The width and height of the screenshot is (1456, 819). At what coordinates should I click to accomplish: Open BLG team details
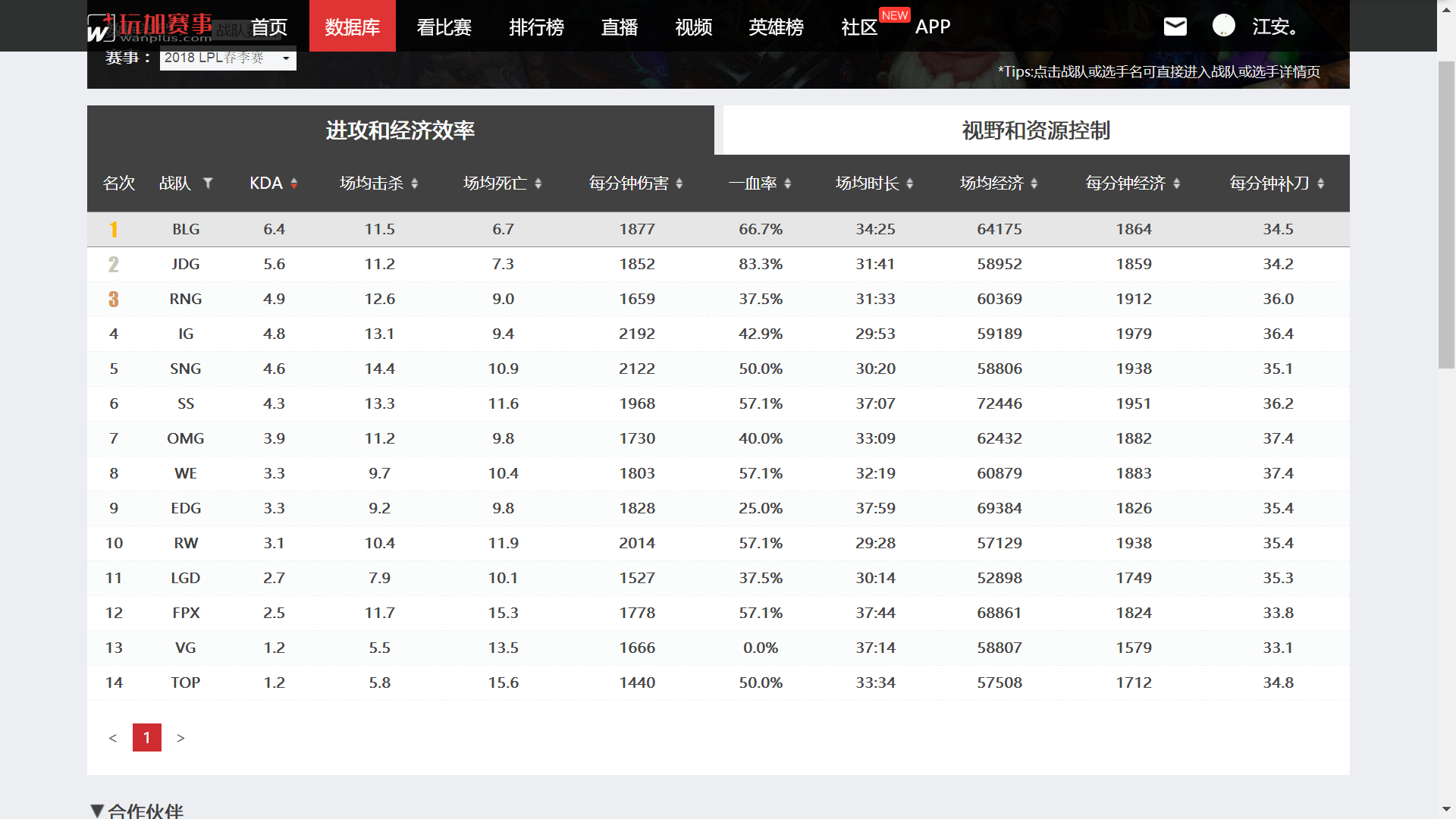pyautogui.click(x=186, y=229)
